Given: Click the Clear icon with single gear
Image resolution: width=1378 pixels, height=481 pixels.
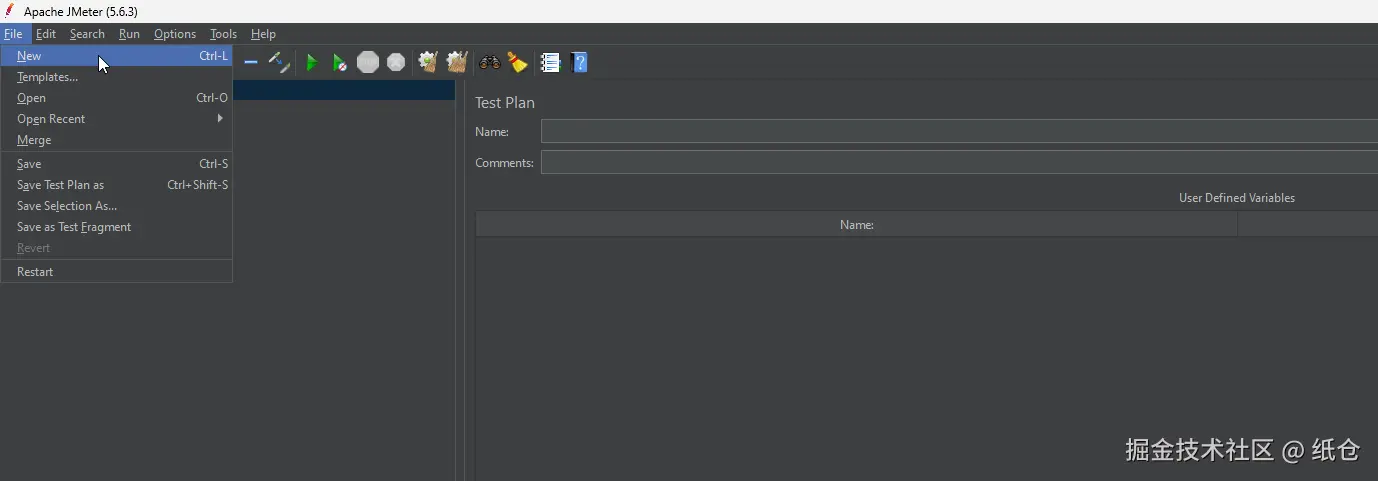Looking at the screenshot, I should point(428,62).
